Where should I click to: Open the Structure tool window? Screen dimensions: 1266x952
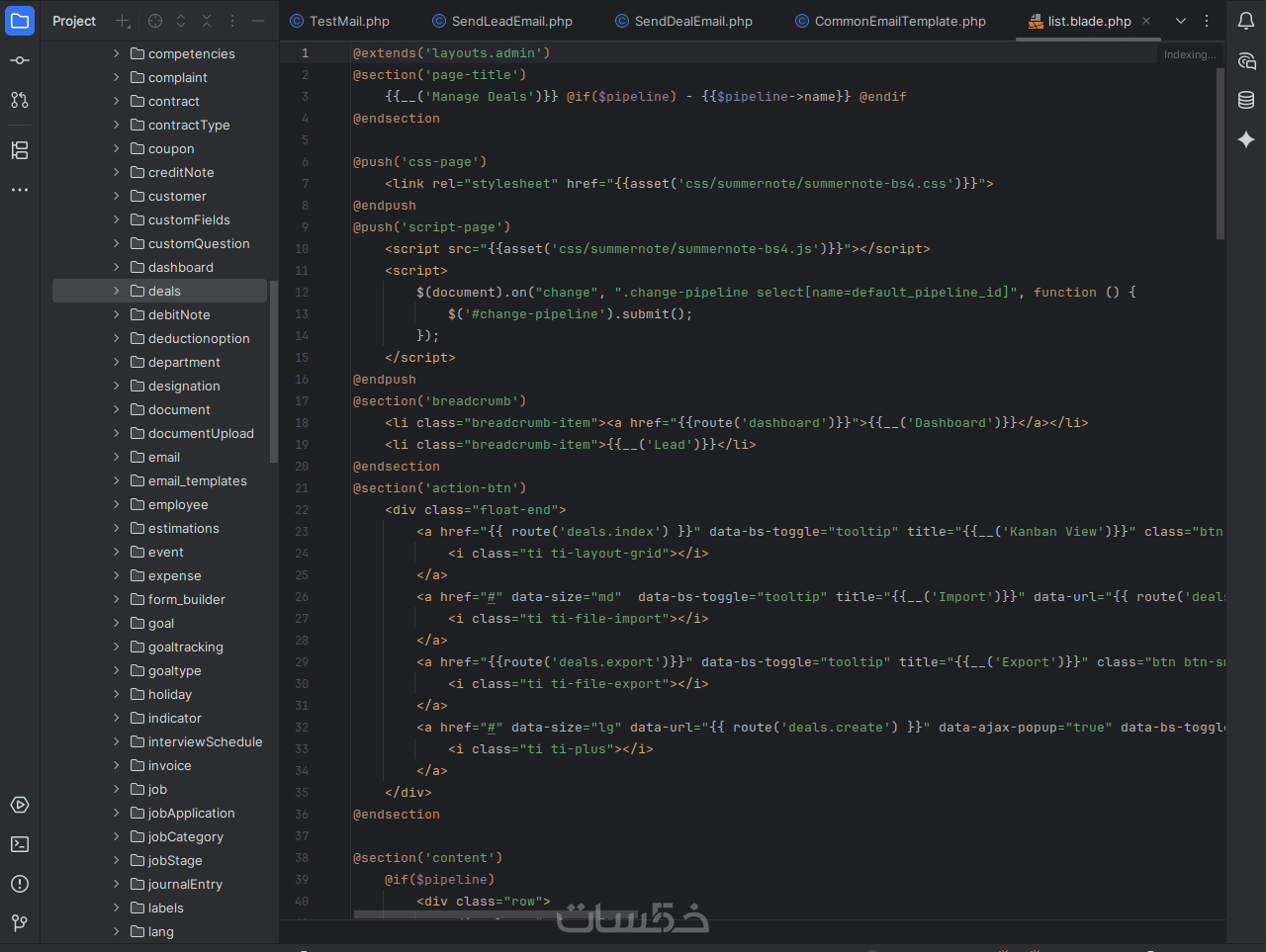20,150
